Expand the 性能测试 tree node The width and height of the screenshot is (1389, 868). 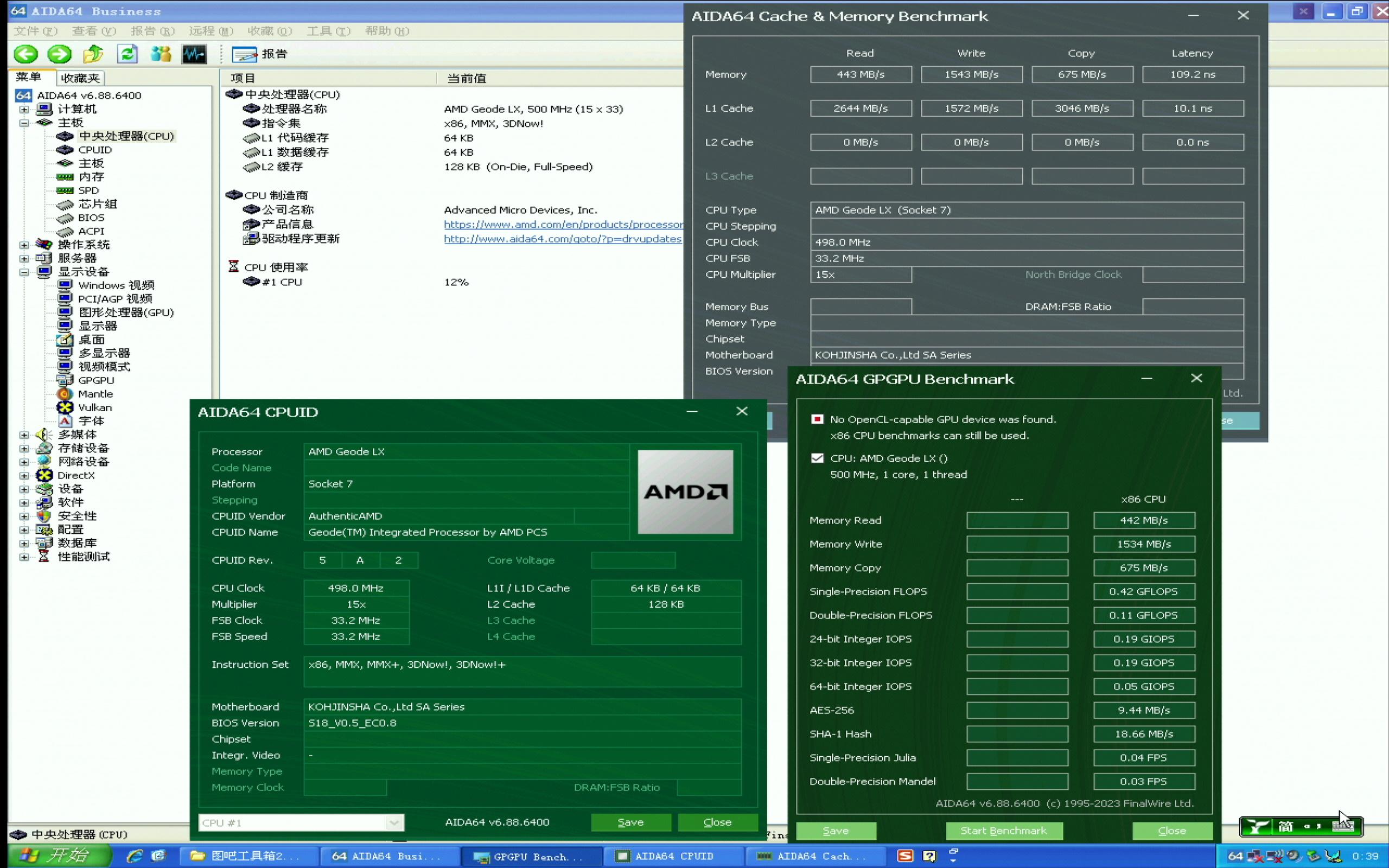[24, 557]
